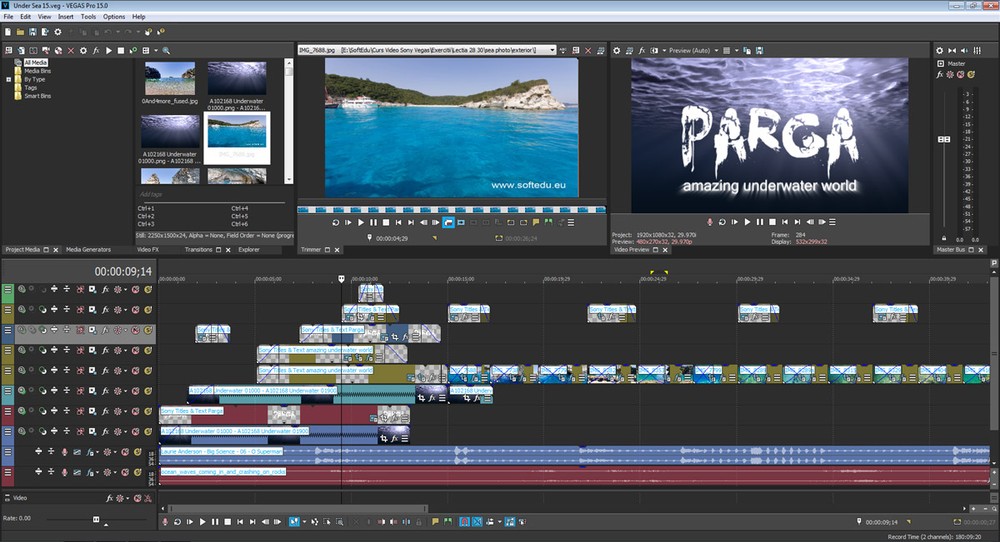Open Video Preview properties gear icon
The image size is (1000, 542).
tap(617, 50)
